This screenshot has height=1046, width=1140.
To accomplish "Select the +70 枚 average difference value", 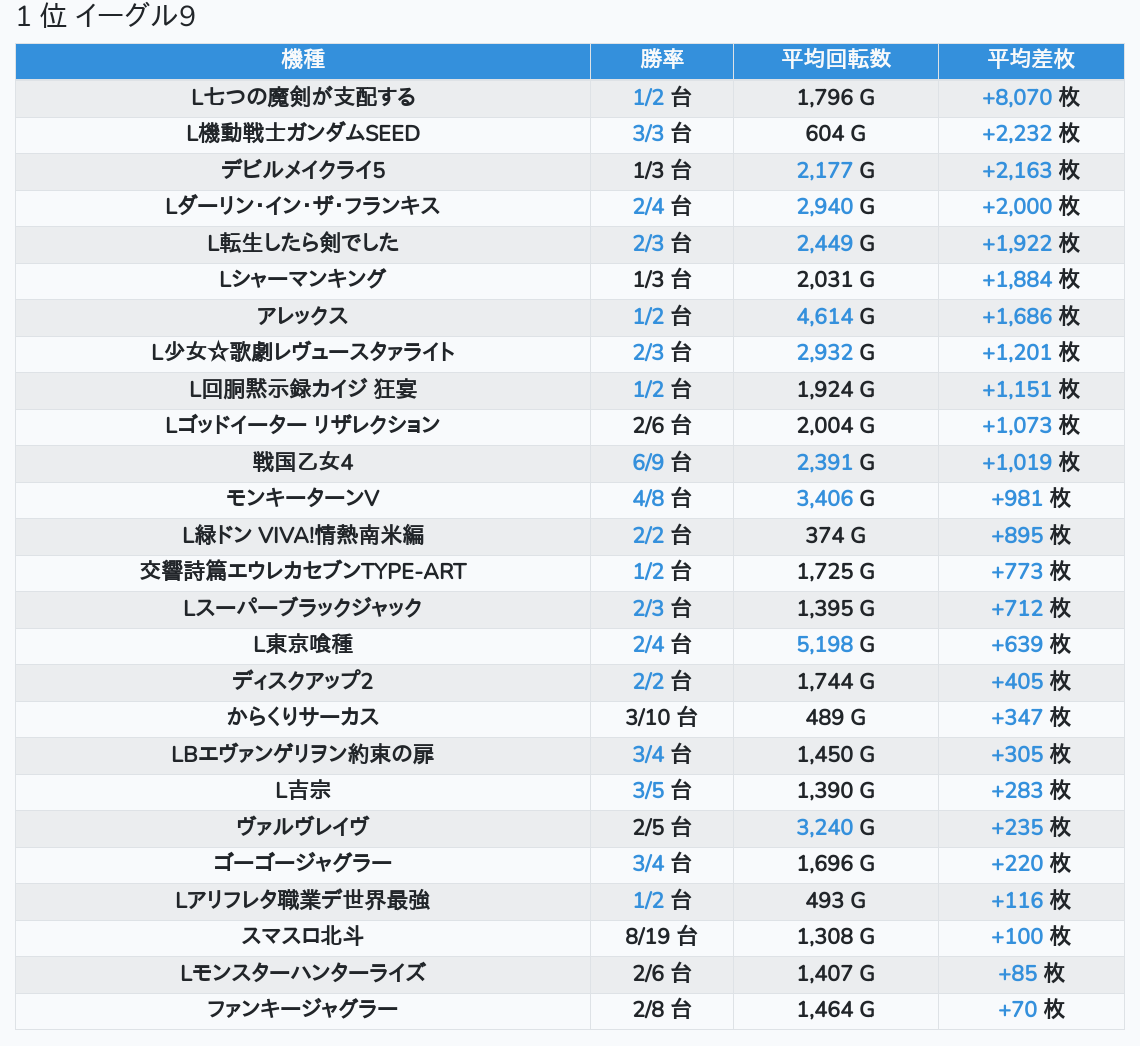I will 1030,1010.
